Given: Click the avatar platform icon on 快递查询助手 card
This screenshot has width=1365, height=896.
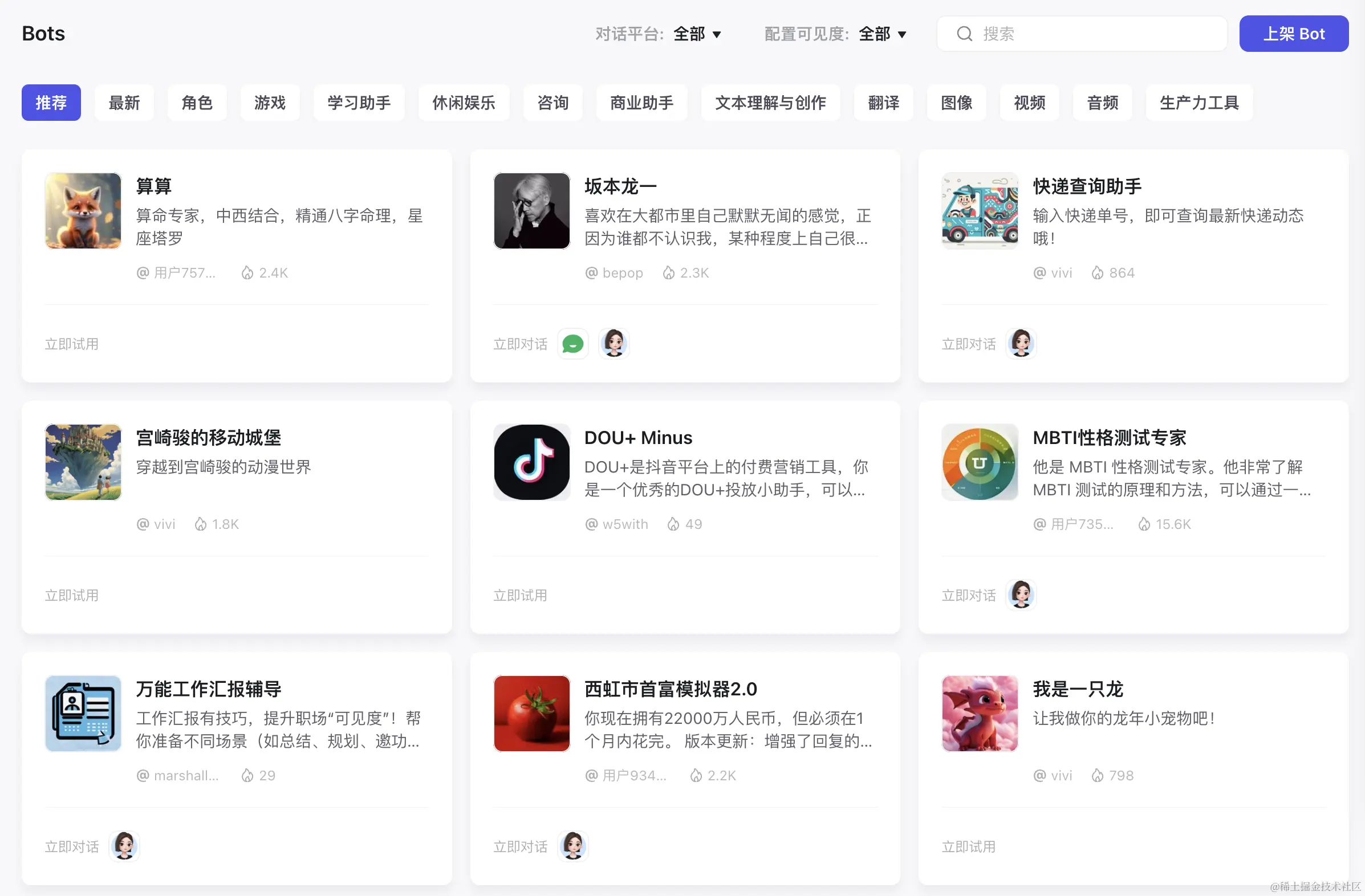Looking at the screenshot, I should [x=1021, y=344].
